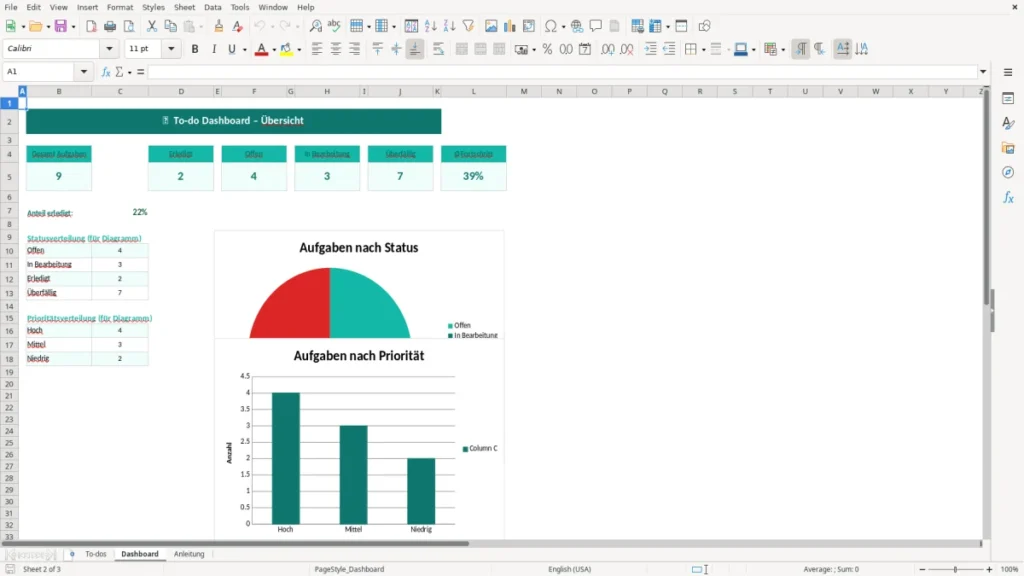Open background color dropdown arrow
This screenshot has height=576, width=1024.
tap(299, 50)
